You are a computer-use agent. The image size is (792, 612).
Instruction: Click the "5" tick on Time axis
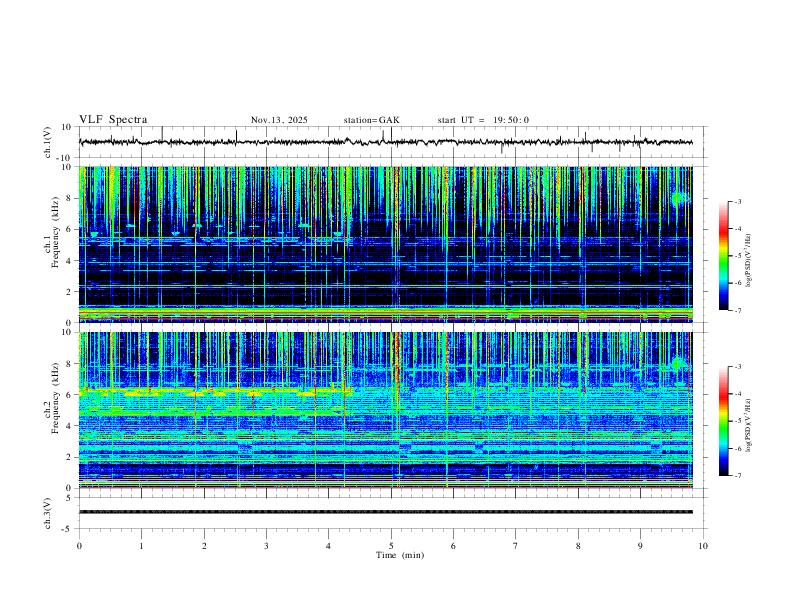click(x=391, y=546)
